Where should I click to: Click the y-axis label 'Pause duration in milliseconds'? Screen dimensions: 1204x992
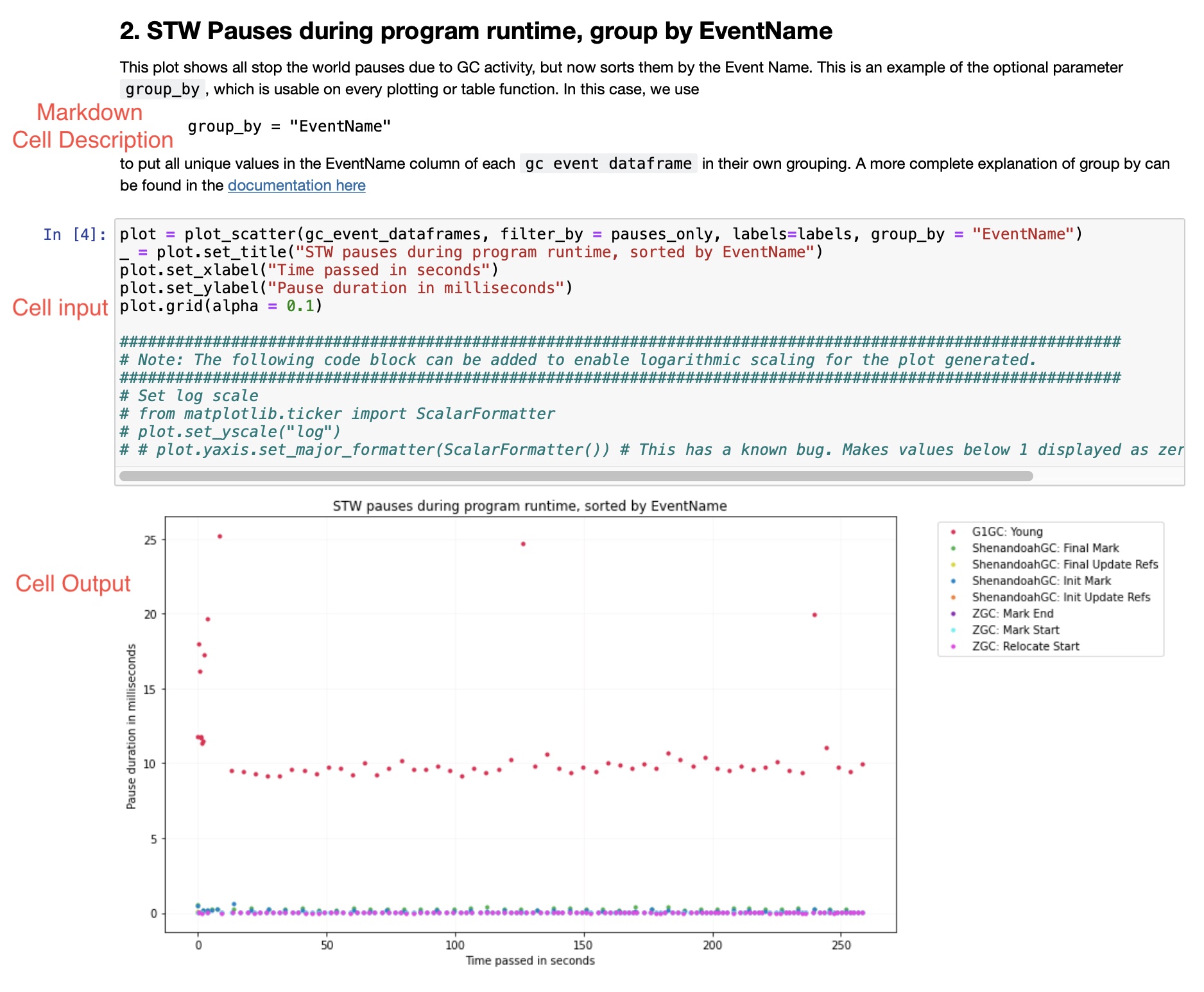click(131, 726)
